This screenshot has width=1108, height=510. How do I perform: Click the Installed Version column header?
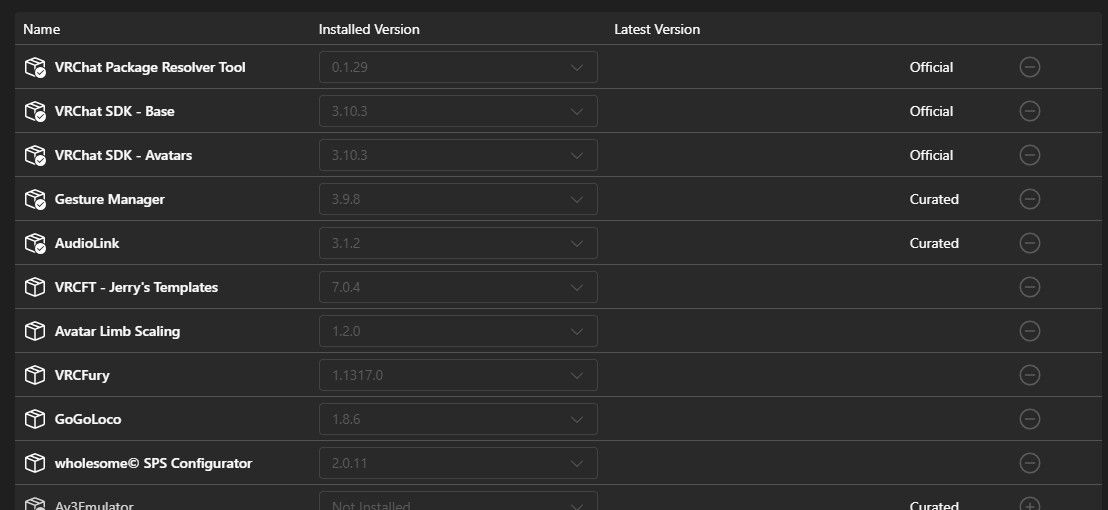pos(369,29)
